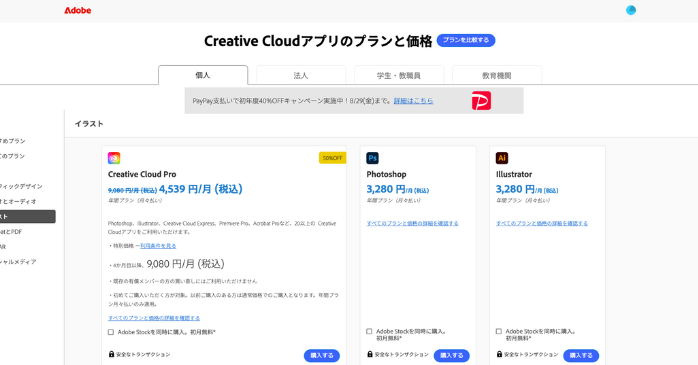Select sidebar item ending in てのプラン
This screenshot has width=698, height=365.
[x=12, y=156]
